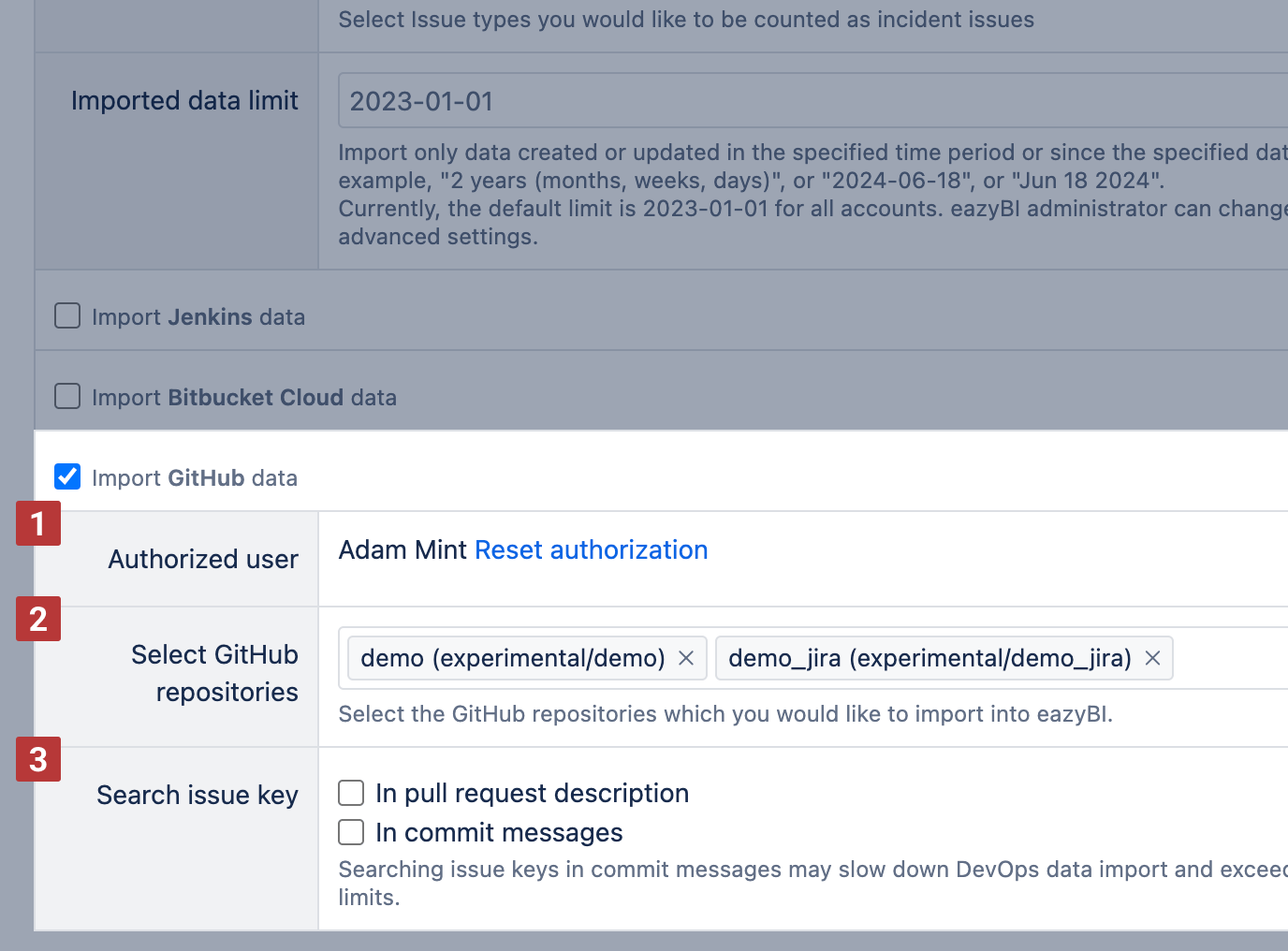This screenshot has width=1288, height=951.
Task: Click the red number 3 badge
Action: (38, 759)
